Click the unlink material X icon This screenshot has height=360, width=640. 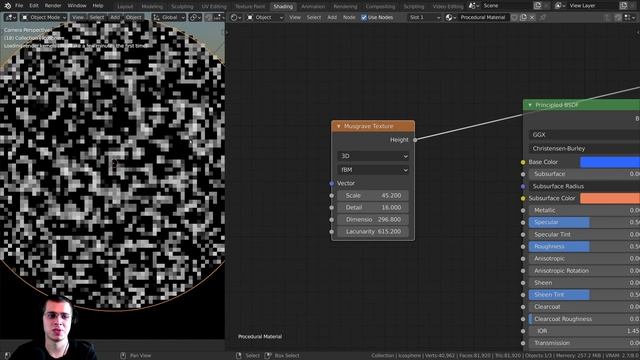[532, 18]
